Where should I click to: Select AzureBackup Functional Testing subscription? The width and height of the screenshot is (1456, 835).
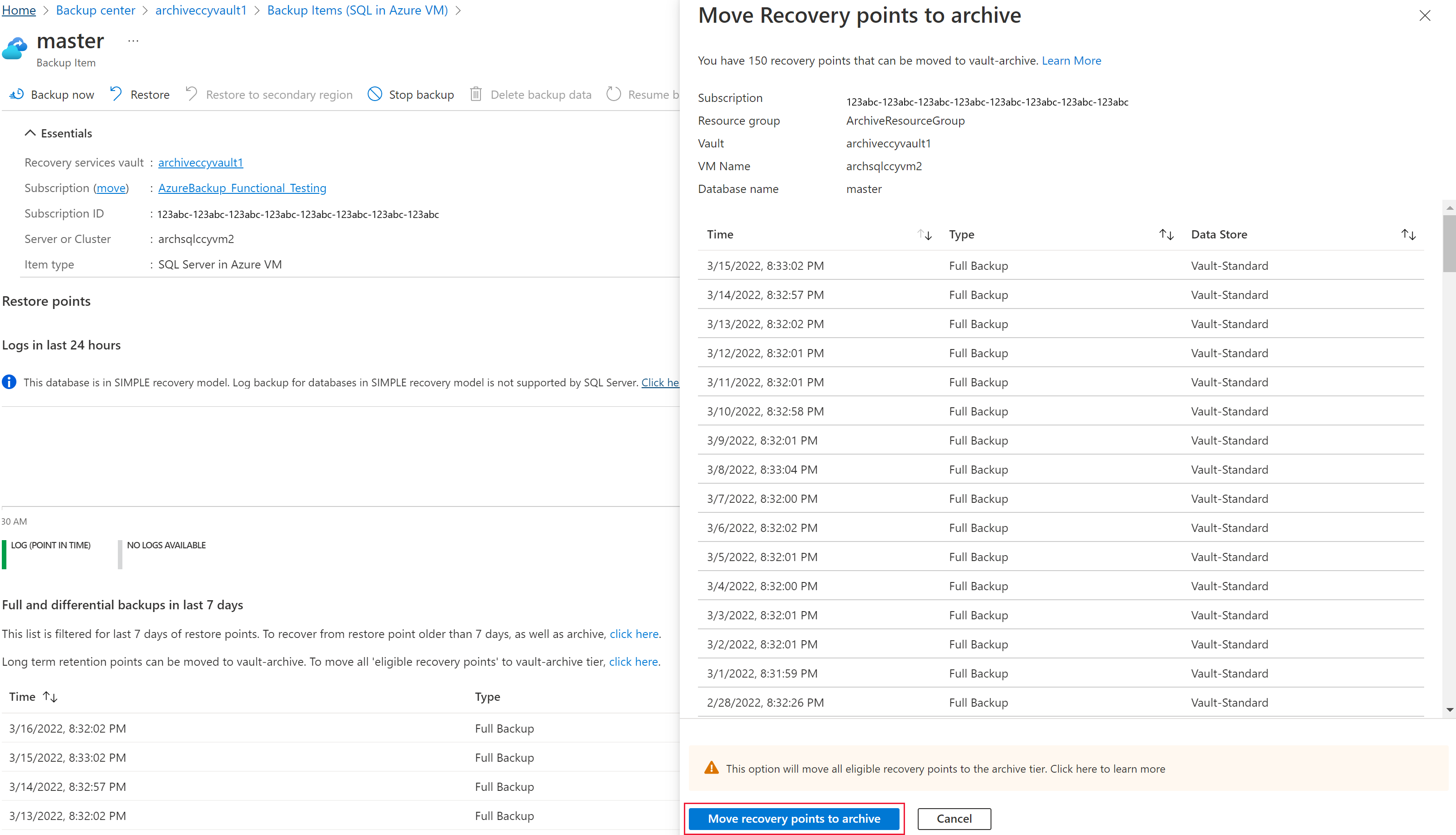pyautogui.click(x=243, y=187)
